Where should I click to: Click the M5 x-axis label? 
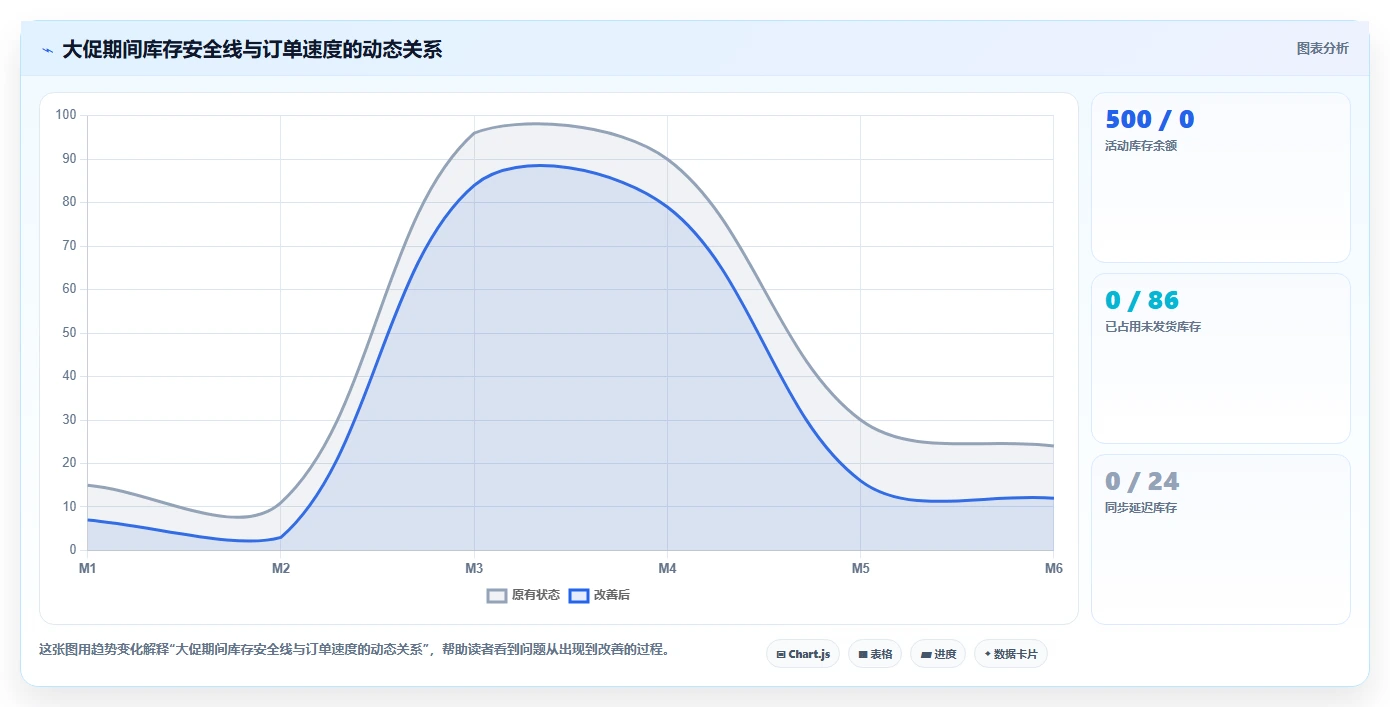860,569
